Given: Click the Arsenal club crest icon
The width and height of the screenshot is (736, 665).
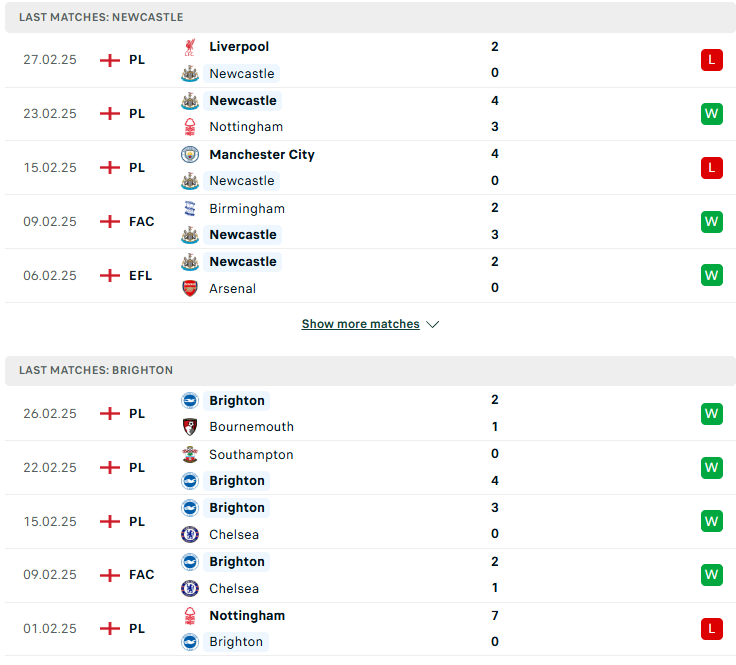Looking at the screenshot, I should pyautogui.click(x=190, y=288).
